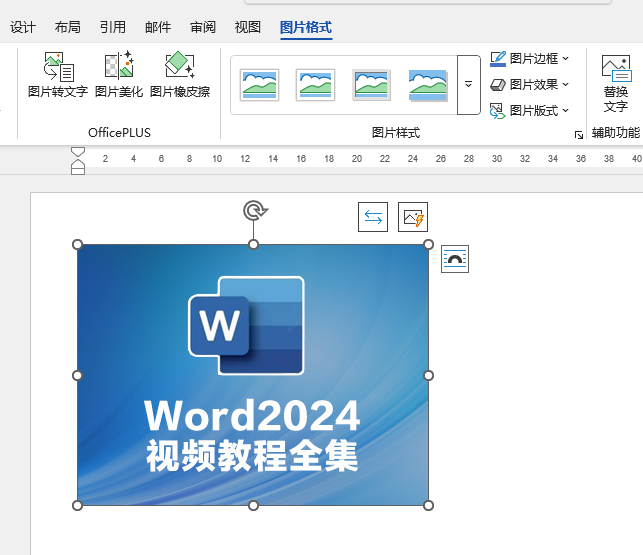Image resolution: width=643 pixels, height=555 pixels.
Task: Click the 30 mark on the ruler
Action: click(497, 159)
